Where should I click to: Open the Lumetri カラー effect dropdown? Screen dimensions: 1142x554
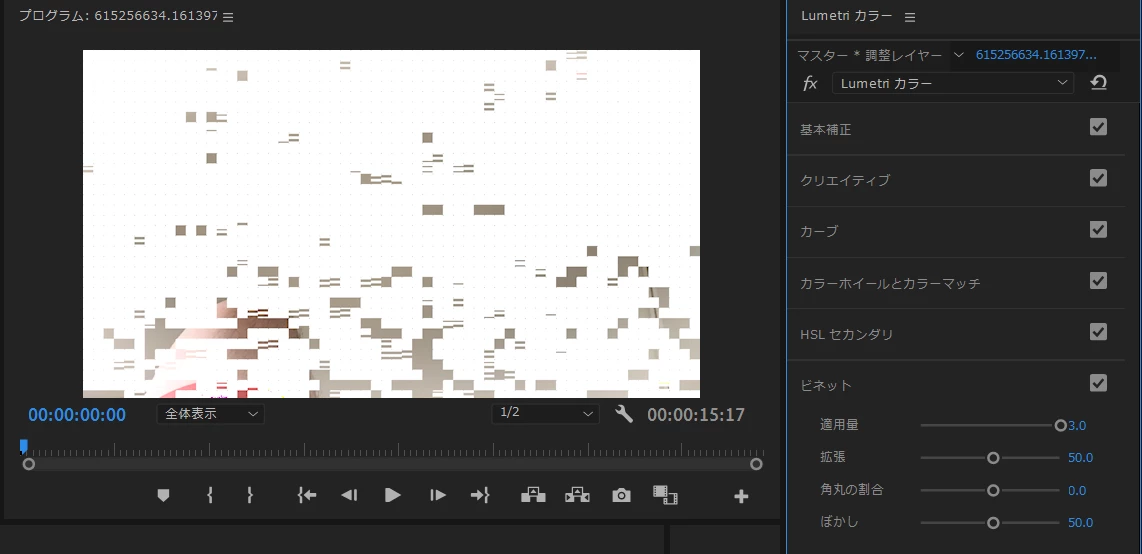(x=953, y=83)
